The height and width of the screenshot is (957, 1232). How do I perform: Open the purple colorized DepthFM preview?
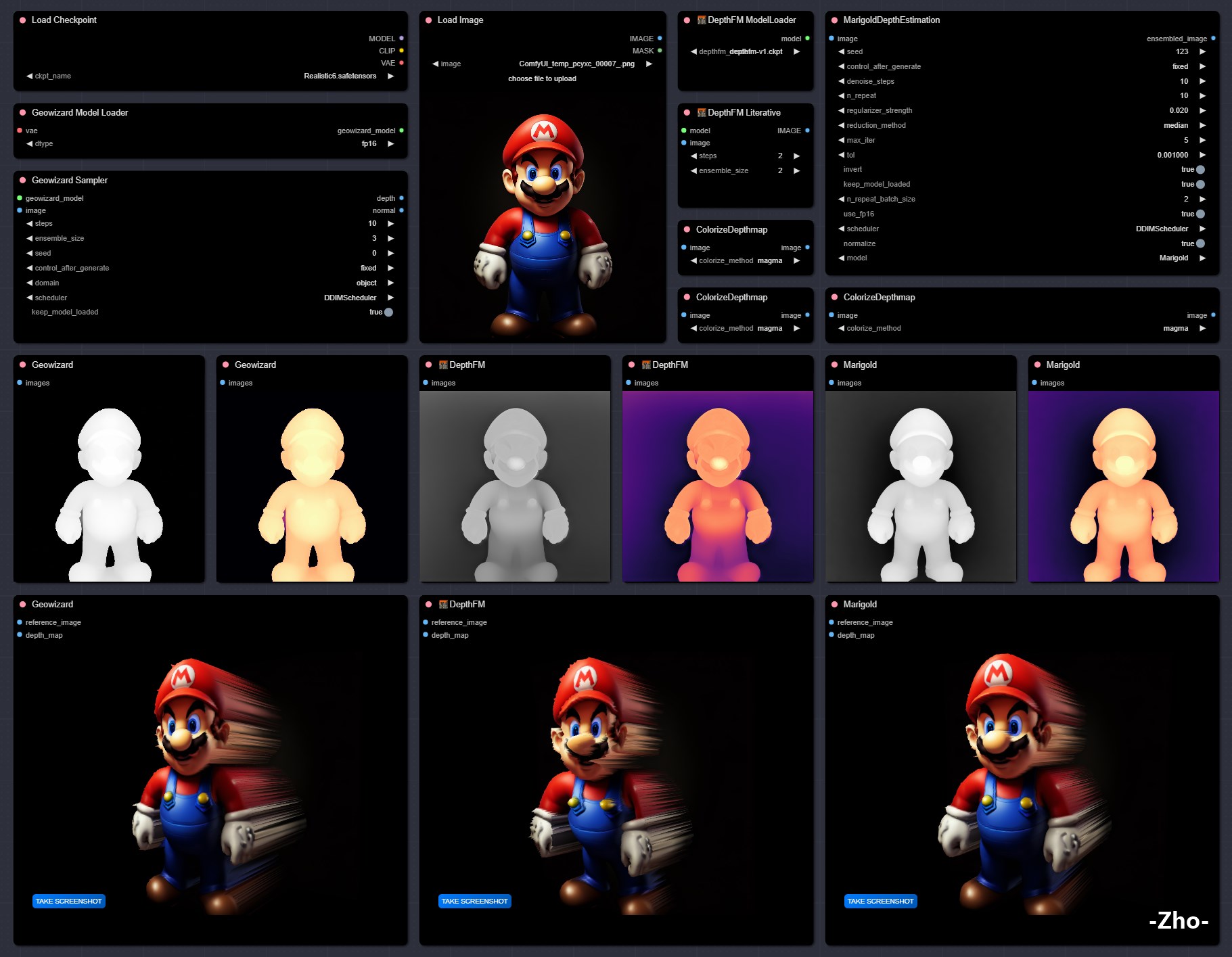718,486
